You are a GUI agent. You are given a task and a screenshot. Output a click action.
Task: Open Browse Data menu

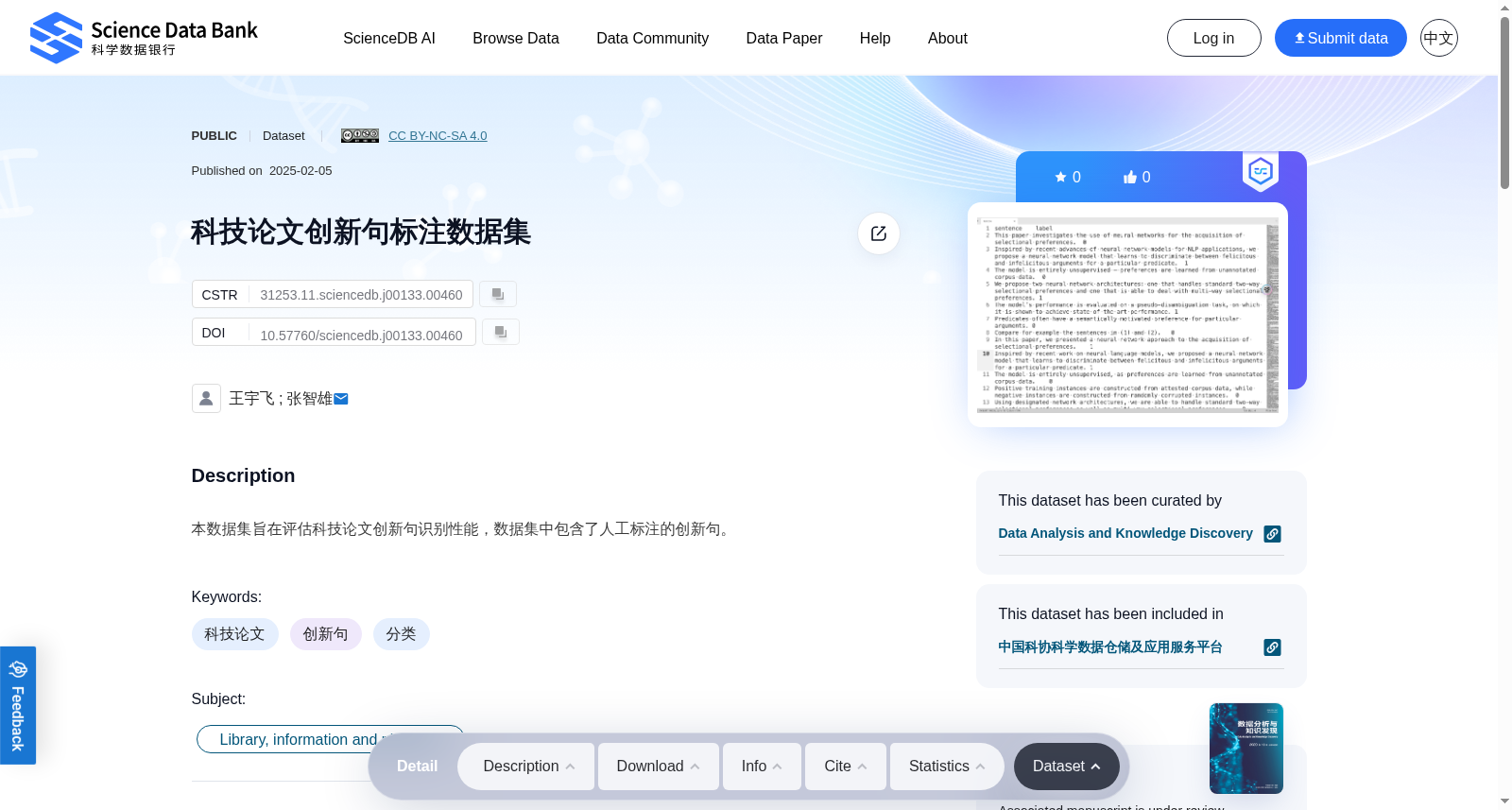516,38
